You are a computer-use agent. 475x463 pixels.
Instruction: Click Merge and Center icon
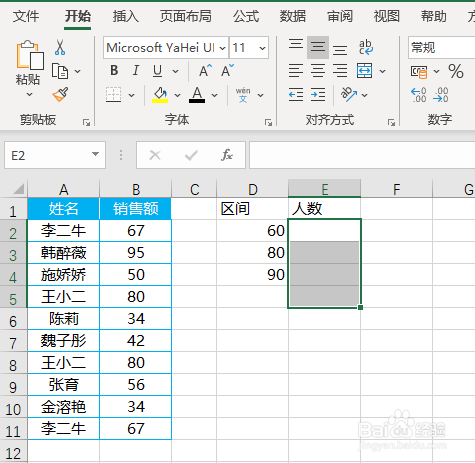click(x=364, y=71)
